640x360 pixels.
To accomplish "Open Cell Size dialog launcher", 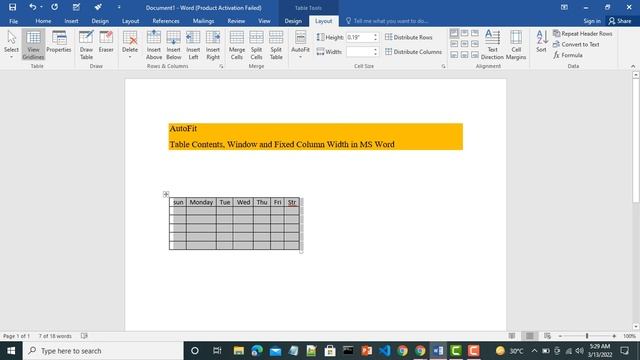I will click(443, 66).
